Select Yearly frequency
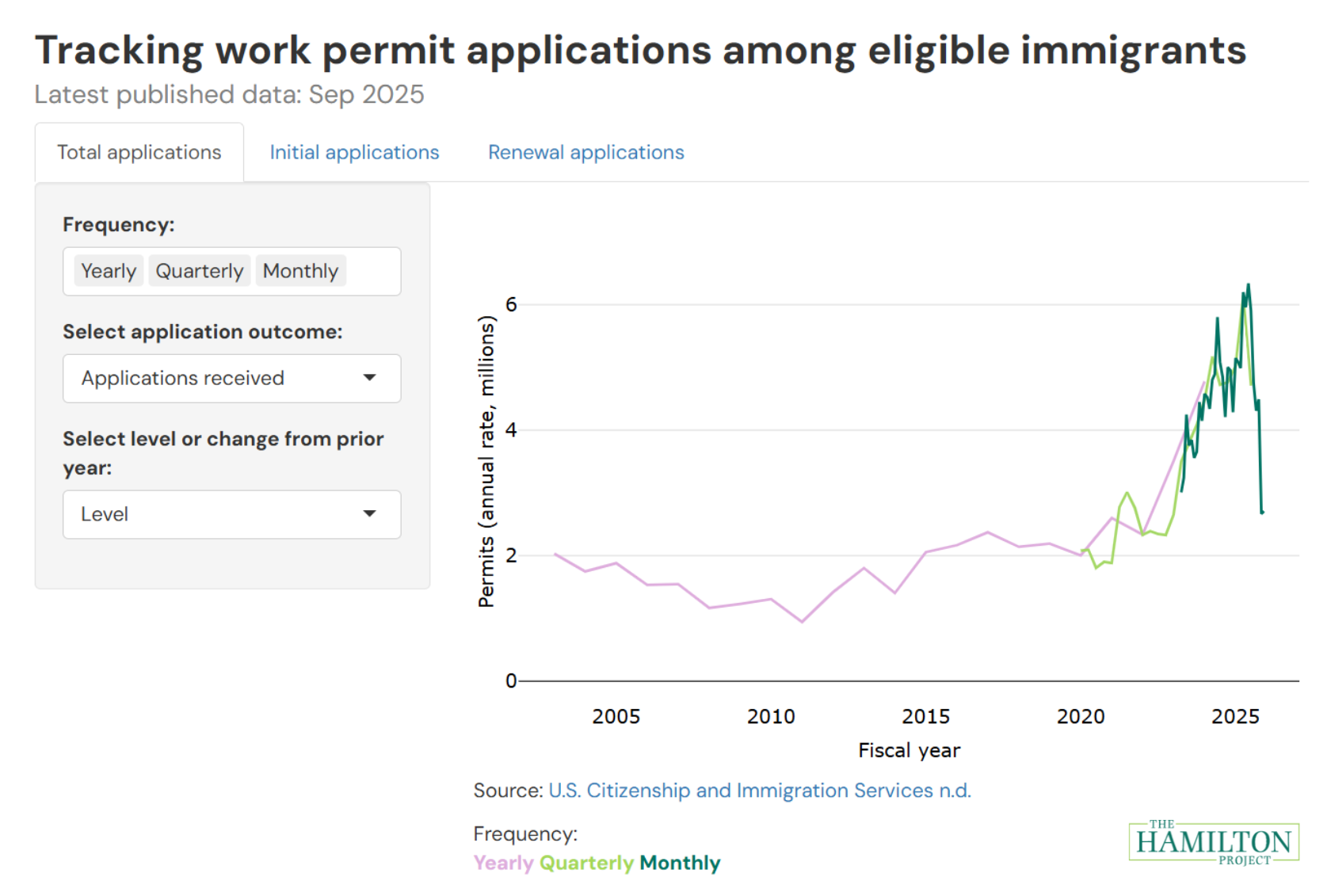Viewport: 1331px width, 896px height. point(108,271)
